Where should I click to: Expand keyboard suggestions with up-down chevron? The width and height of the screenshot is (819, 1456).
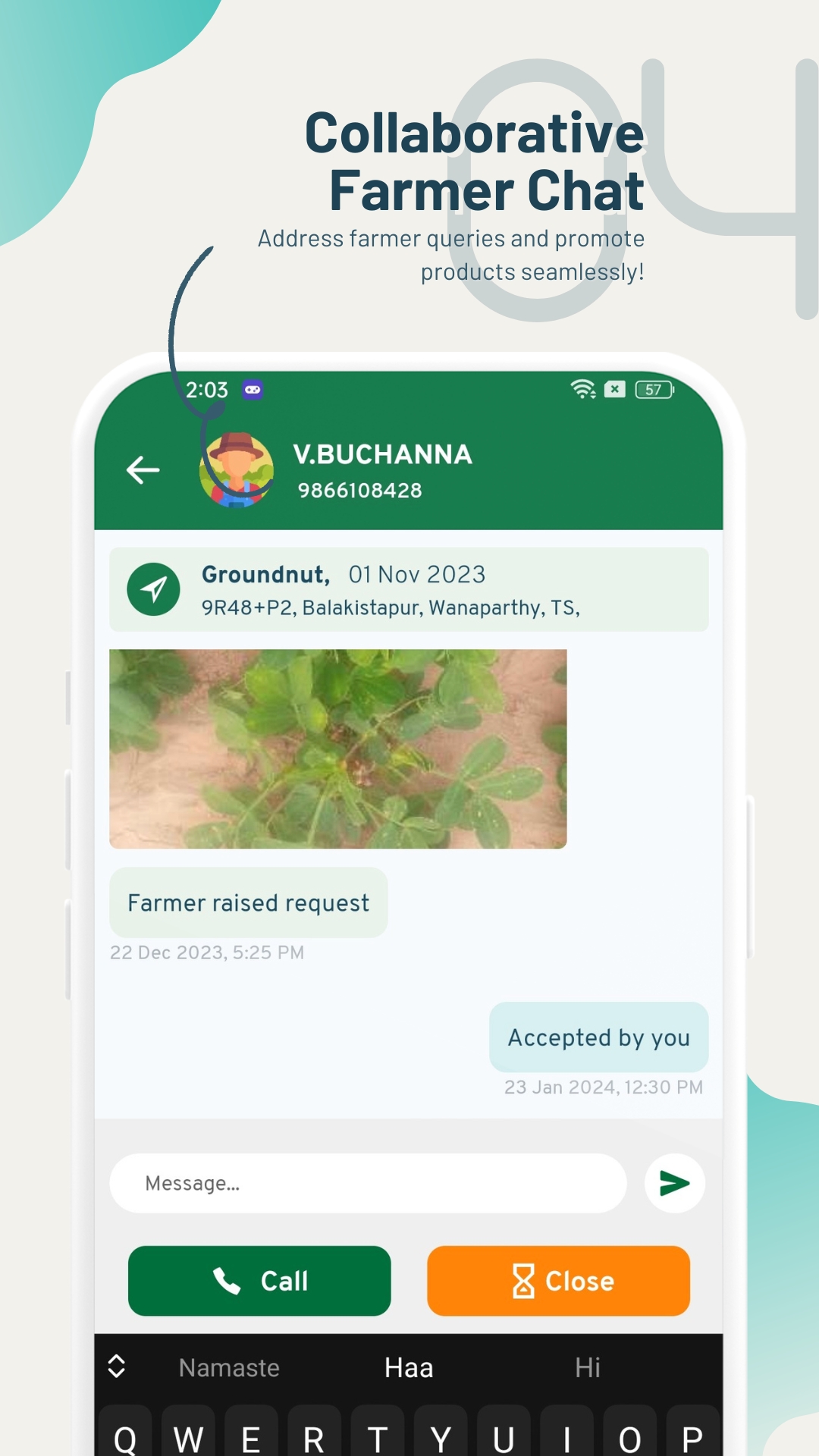click(117, 1367)
